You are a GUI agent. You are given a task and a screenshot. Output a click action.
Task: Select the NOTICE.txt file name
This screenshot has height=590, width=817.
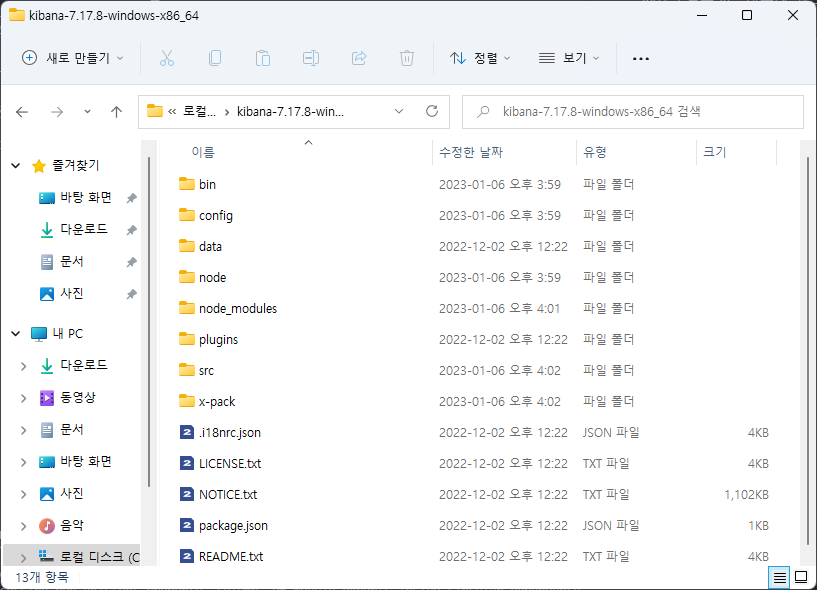pos(228,495)
